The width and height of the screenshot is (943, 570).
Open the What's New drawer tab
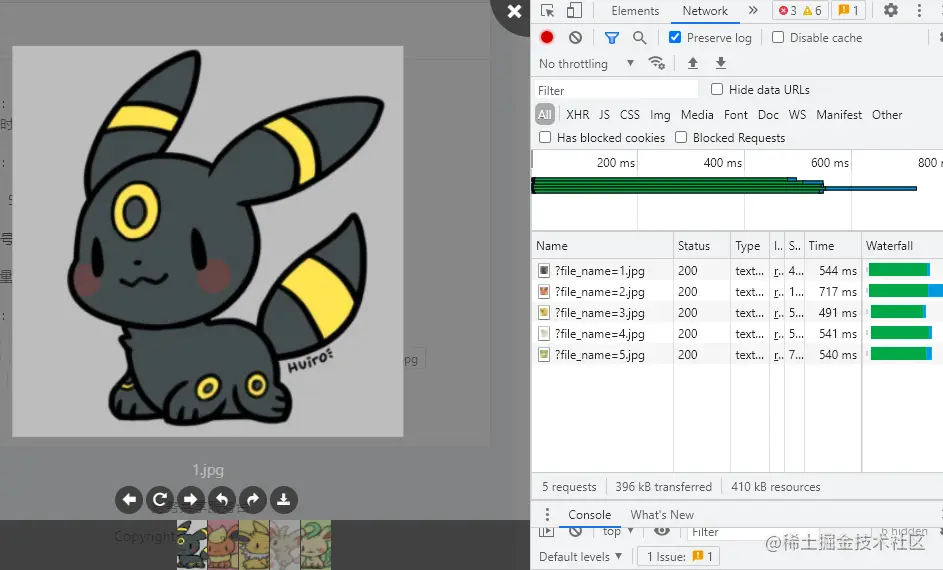point(661,515)
